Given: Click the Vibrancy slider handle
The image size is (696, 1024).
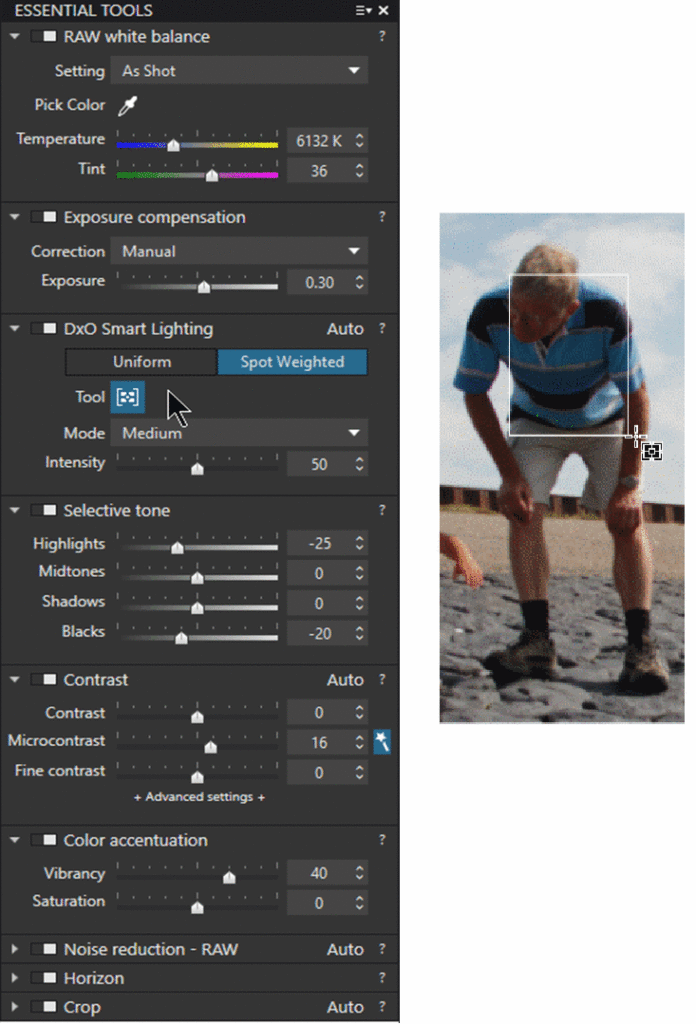Looking at the screenshot, I should [x=229, y=877].
